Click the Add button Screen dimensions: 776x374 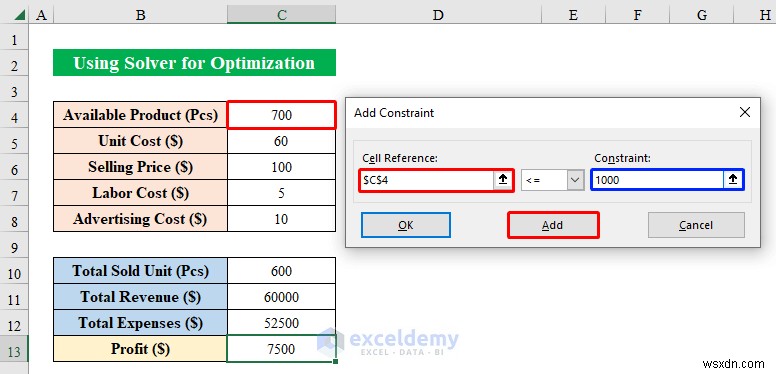553,226
